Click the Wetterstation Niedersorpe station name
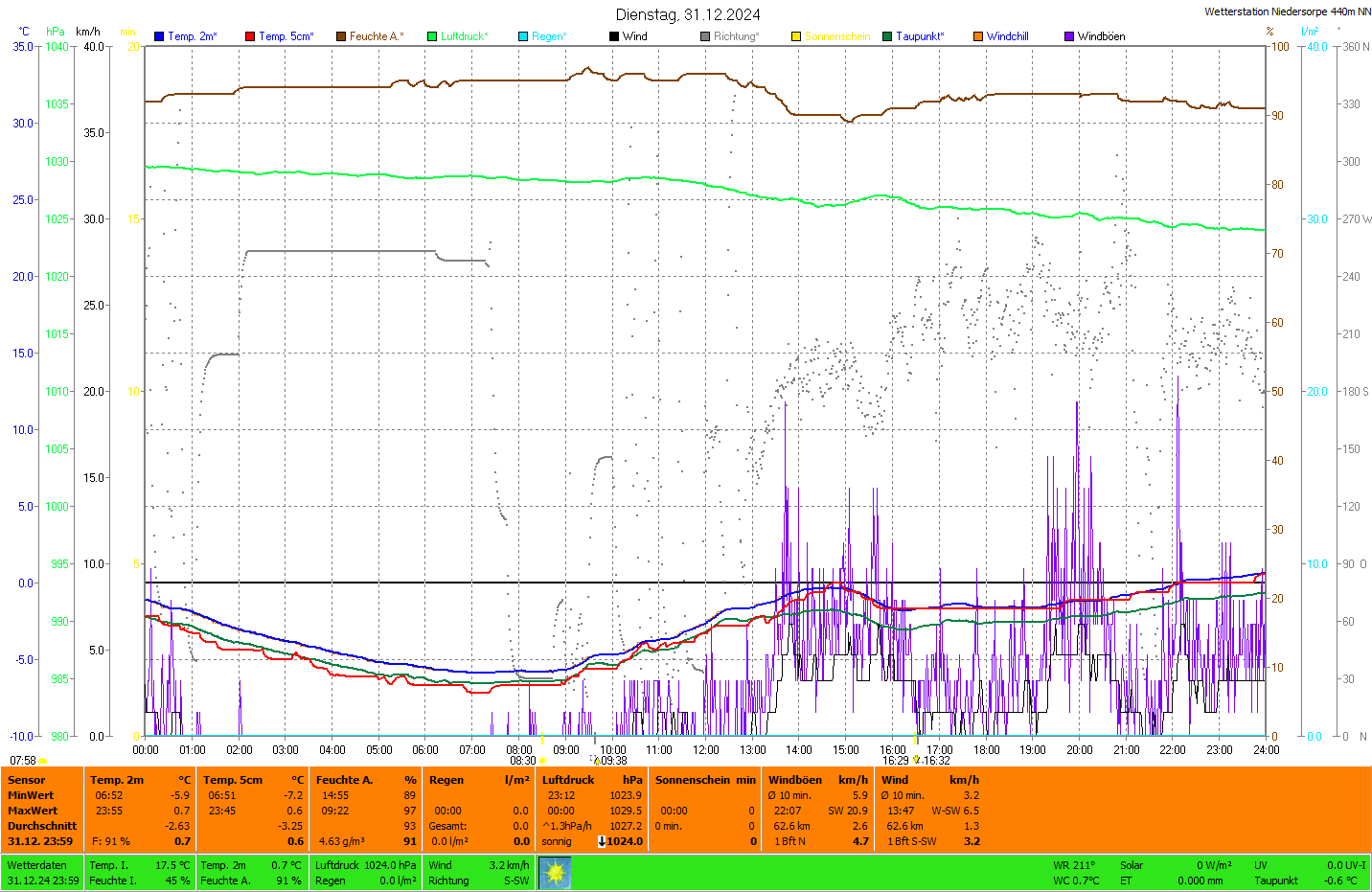The width and height of the screenshot is (1372, 892). pos(1287,11)
